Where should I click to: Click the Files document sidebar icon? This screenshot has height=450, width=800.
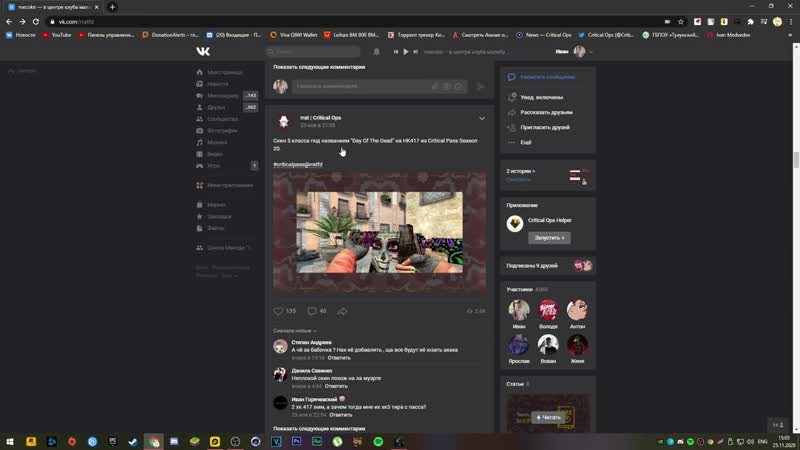[199, 228]
